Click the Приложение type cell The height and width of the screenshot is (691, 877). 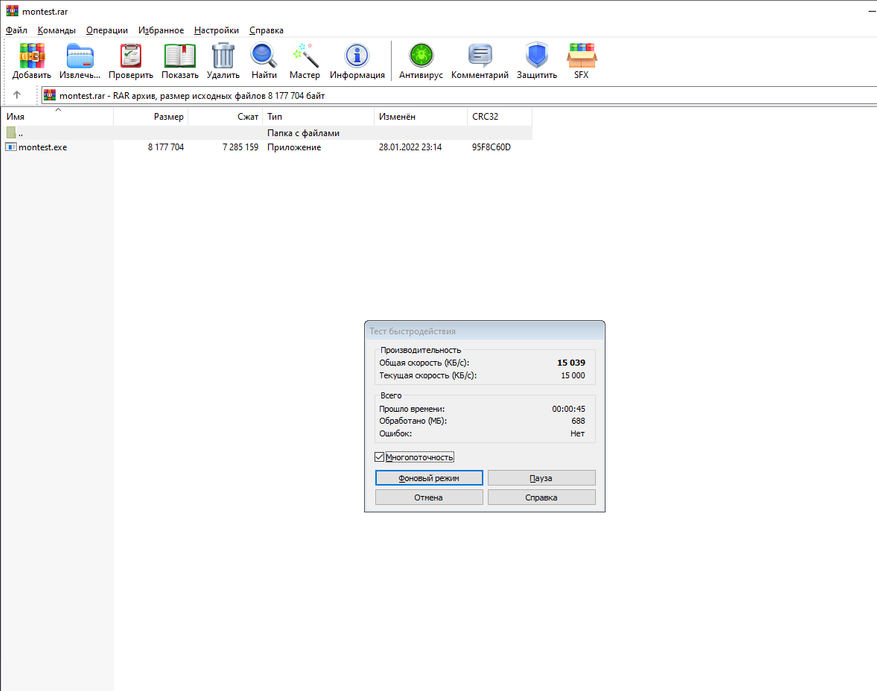294,147
